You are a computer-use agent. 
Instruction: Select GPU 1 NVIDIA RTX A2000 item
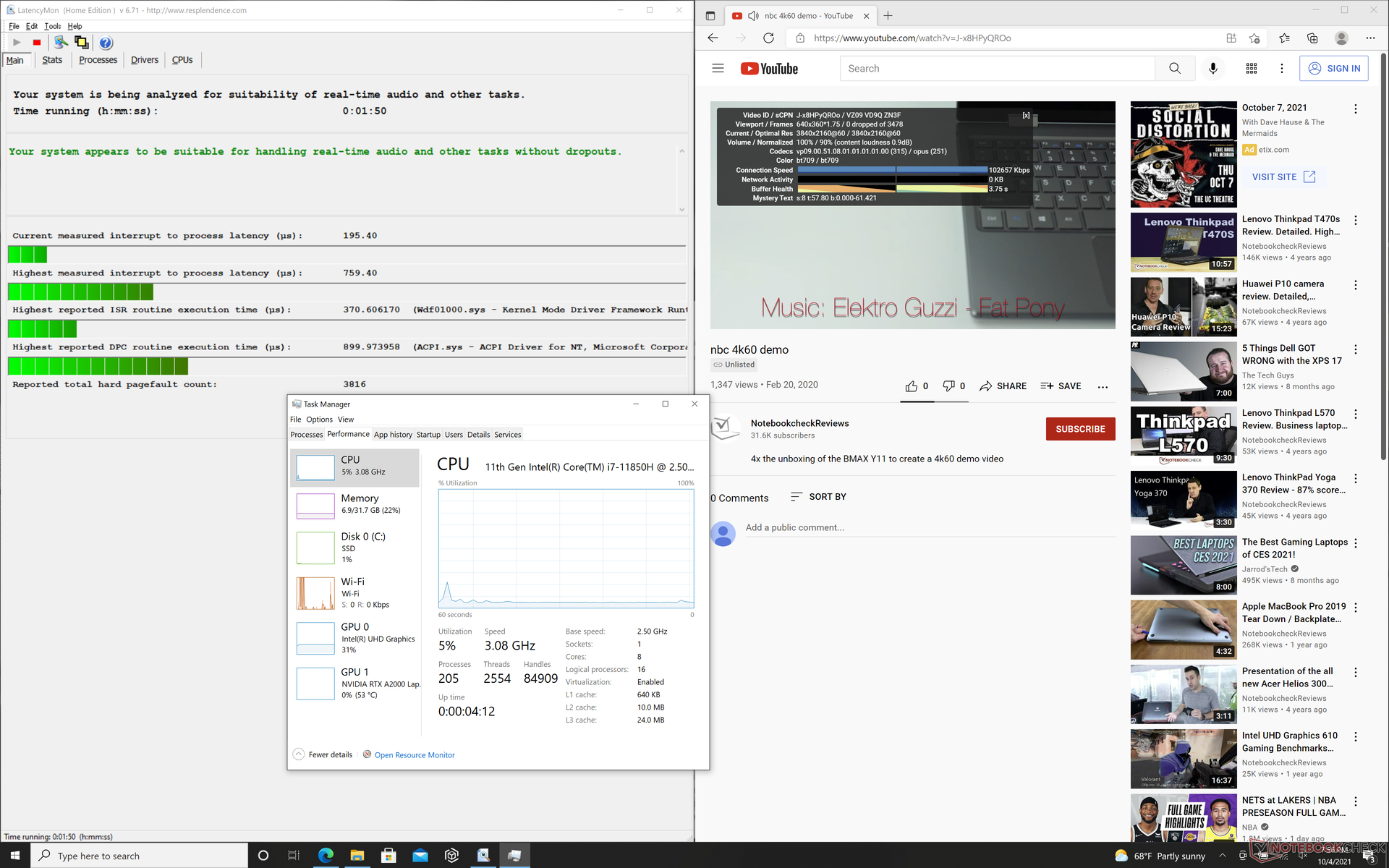coord(355,683)
